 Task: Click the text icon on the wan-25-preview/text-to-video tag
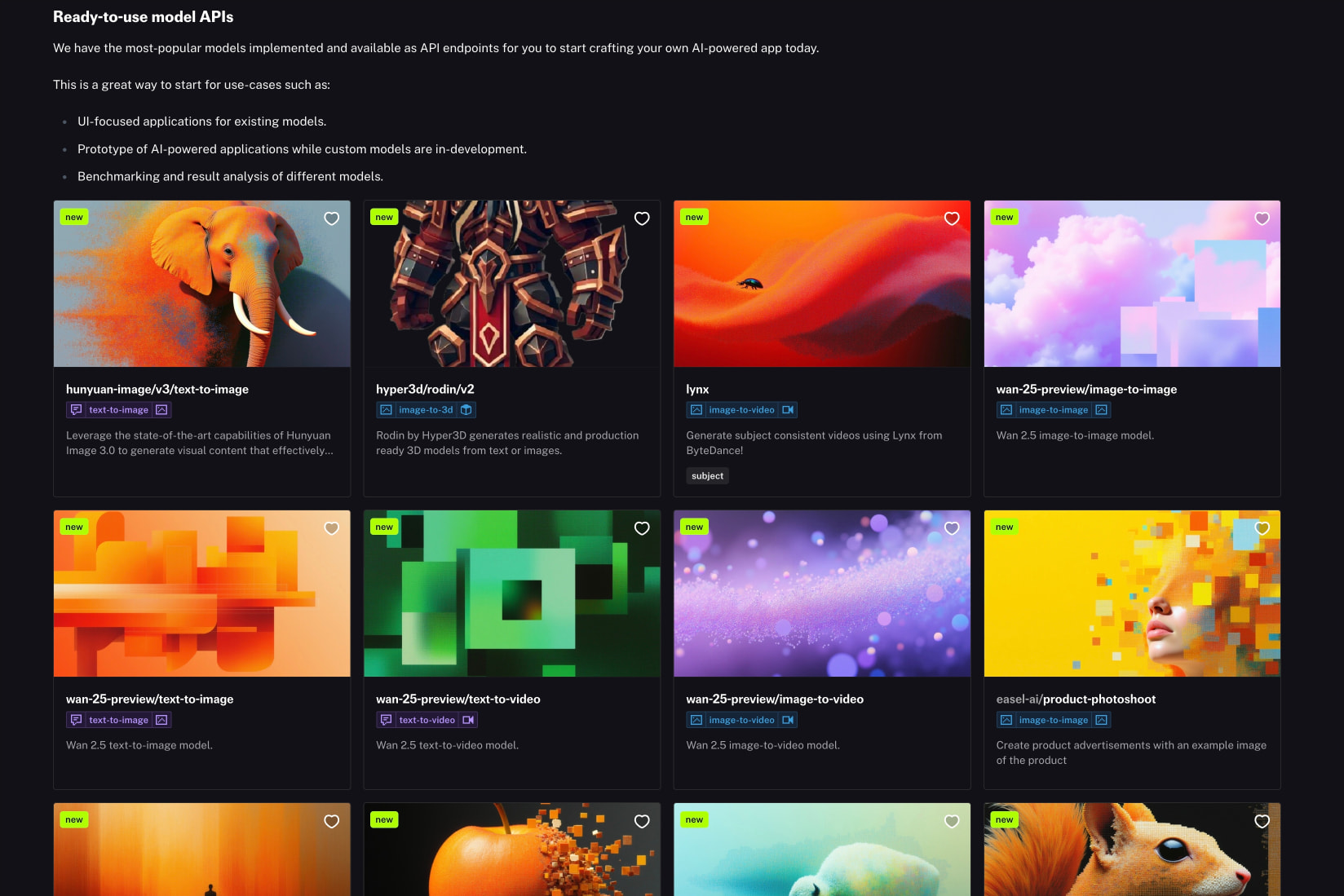(x=386, y=720)
